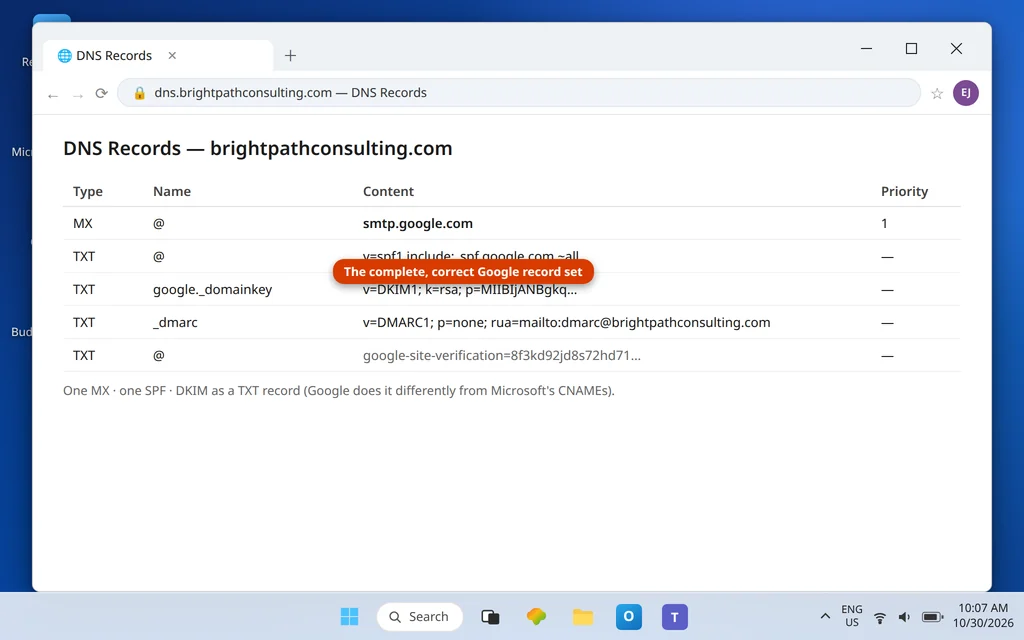Maximize the browser window
Image resolution: width=1024 pixels, height=640 pixels.
[912, 48]
